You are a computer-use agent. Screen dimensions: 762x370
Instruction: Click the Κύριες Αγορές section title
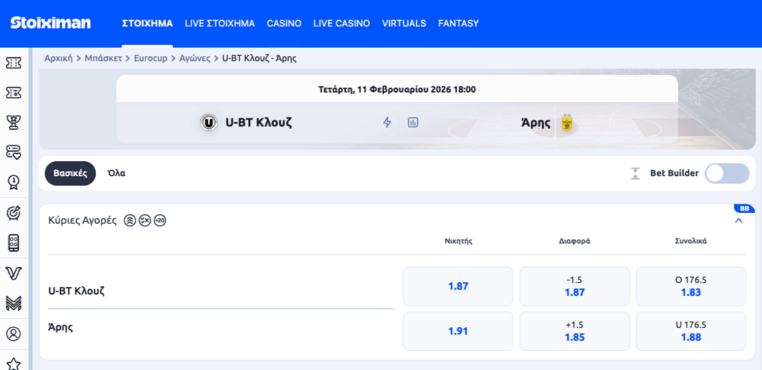pos(83,221)
